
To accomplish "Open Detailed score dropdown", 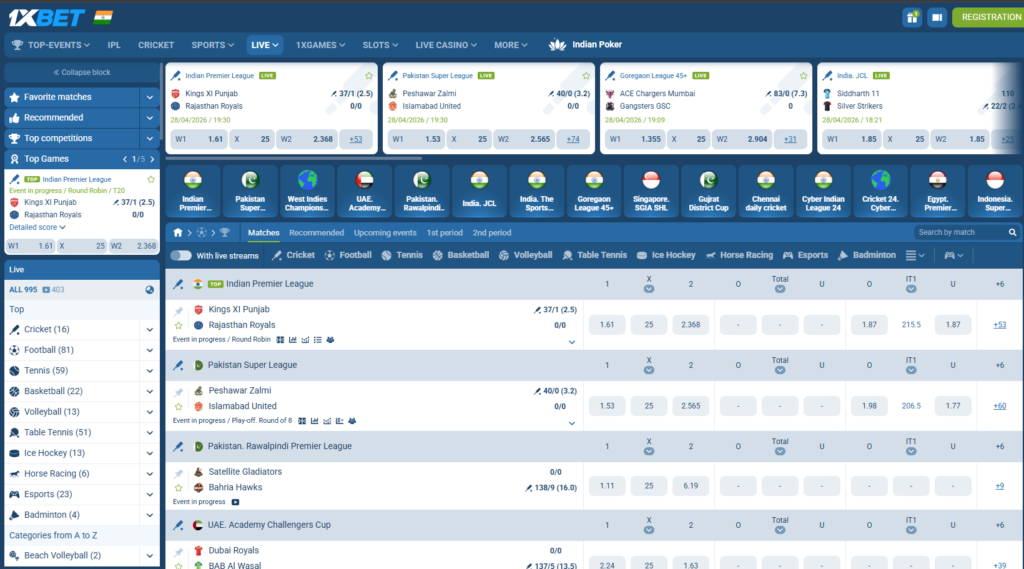I will 37,227.
